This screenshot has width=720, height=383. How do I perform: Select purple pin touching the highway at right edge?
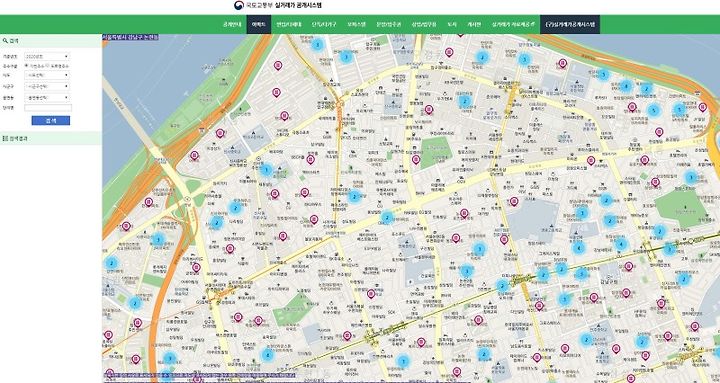[703, 107]
